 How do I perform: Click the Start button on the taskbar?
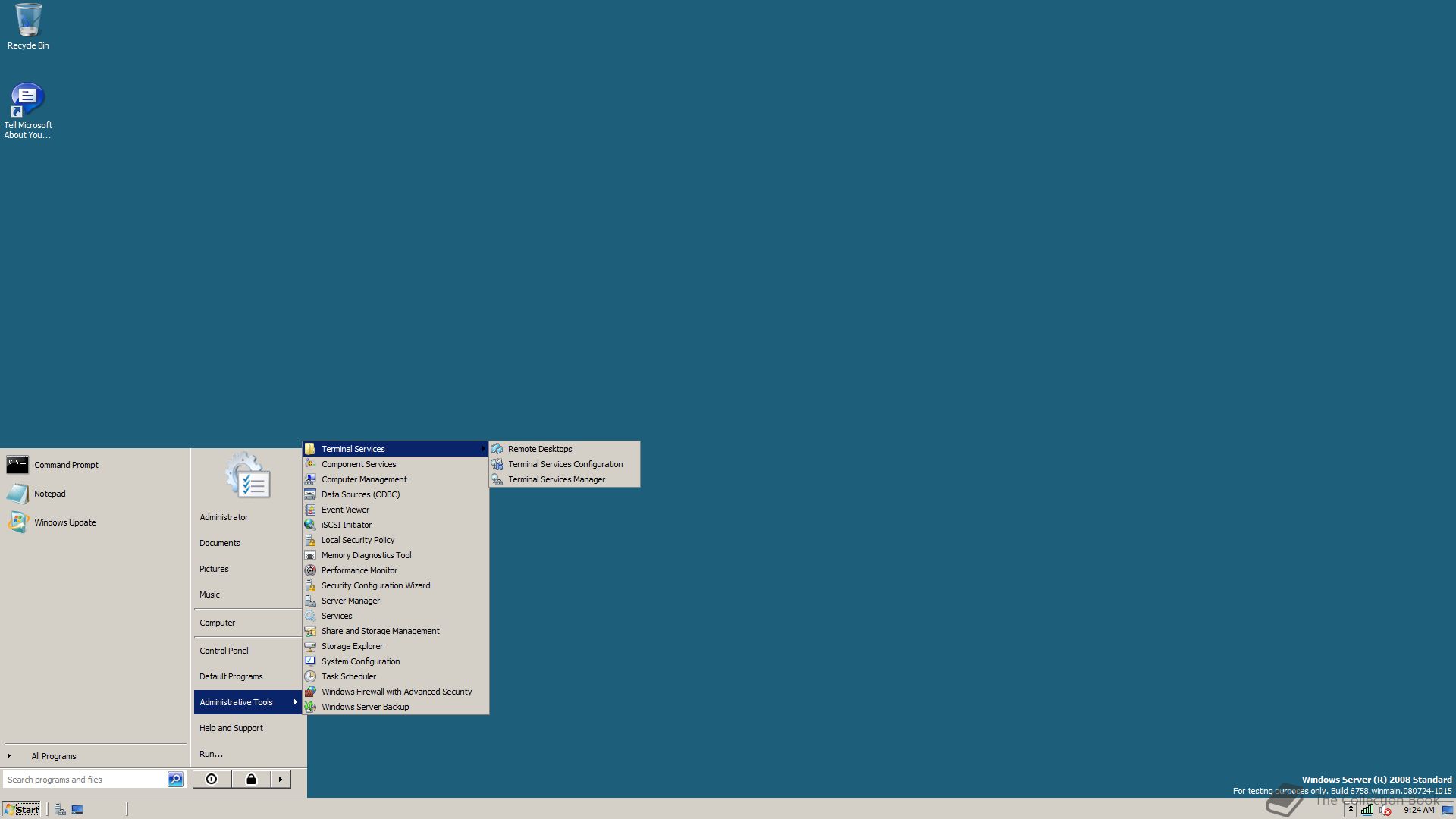(x=21, y=810)
